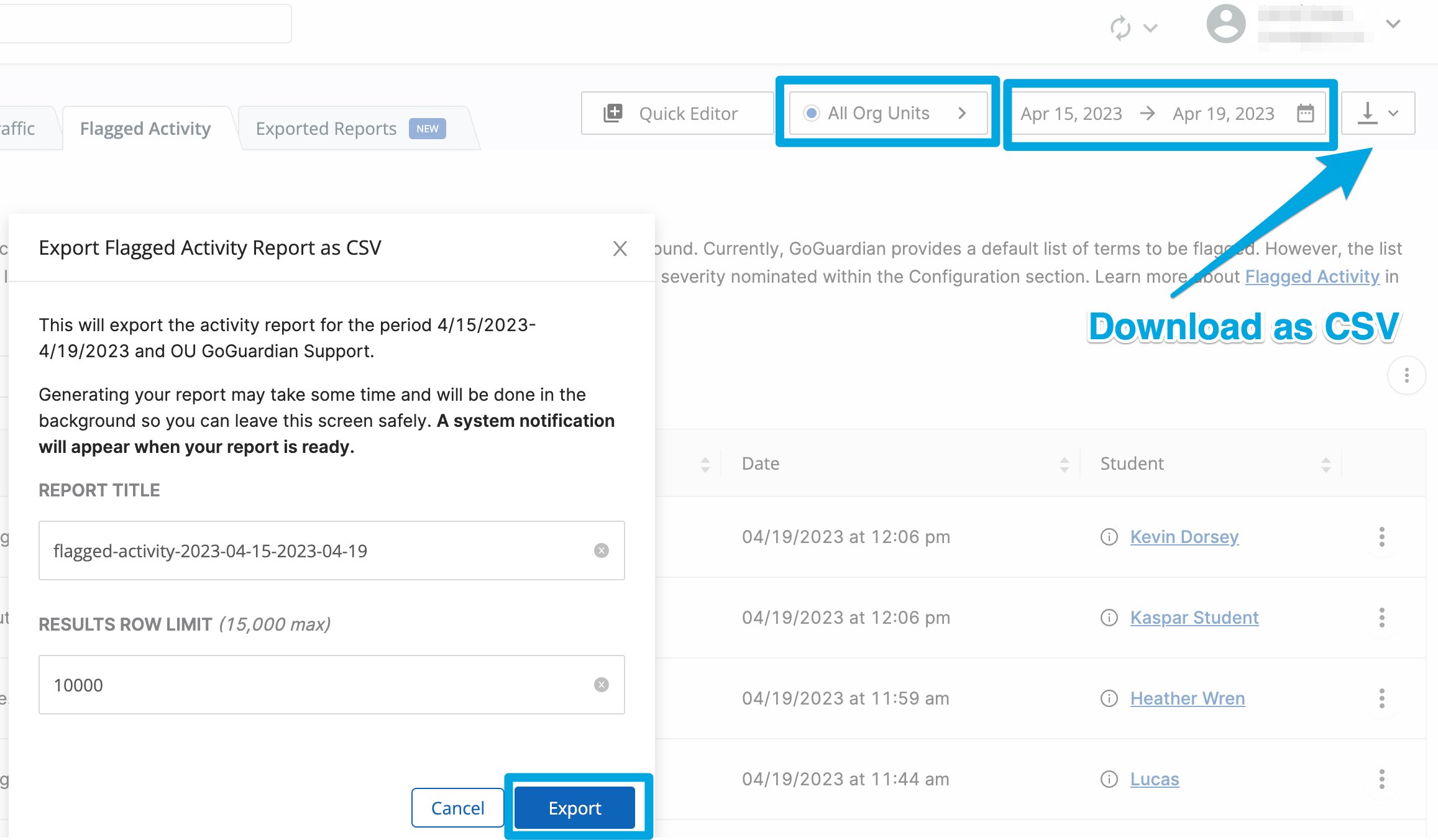Screen dimensions: 1438x840
Task: Click the search box in header
Action: click(145, 24)
